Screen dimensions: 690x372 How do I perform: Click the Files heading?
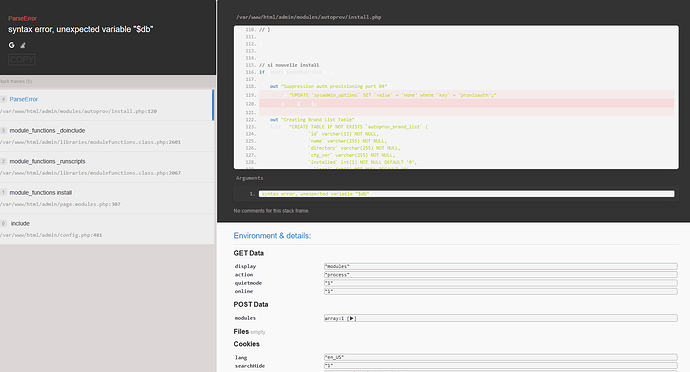pyautogui.click(x=241, y=331)
